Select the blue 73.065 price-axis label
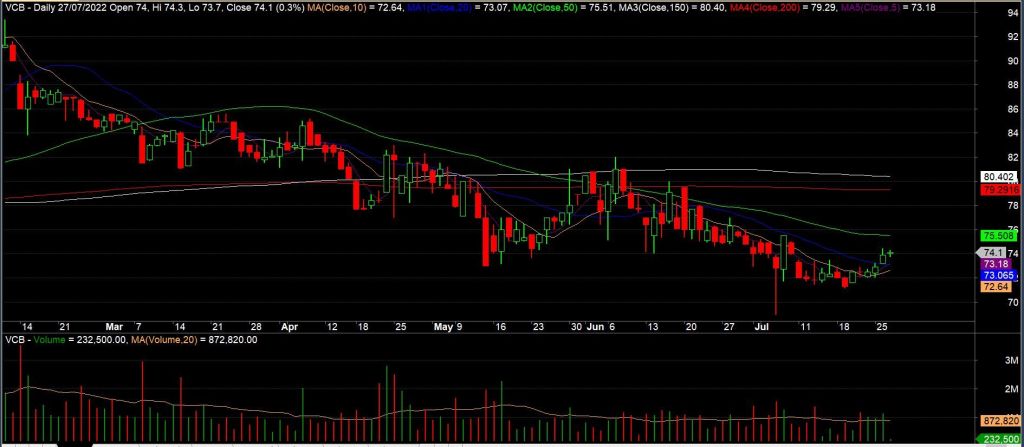The height and width of the screenshot is (447, 1024). coord(999,275)
